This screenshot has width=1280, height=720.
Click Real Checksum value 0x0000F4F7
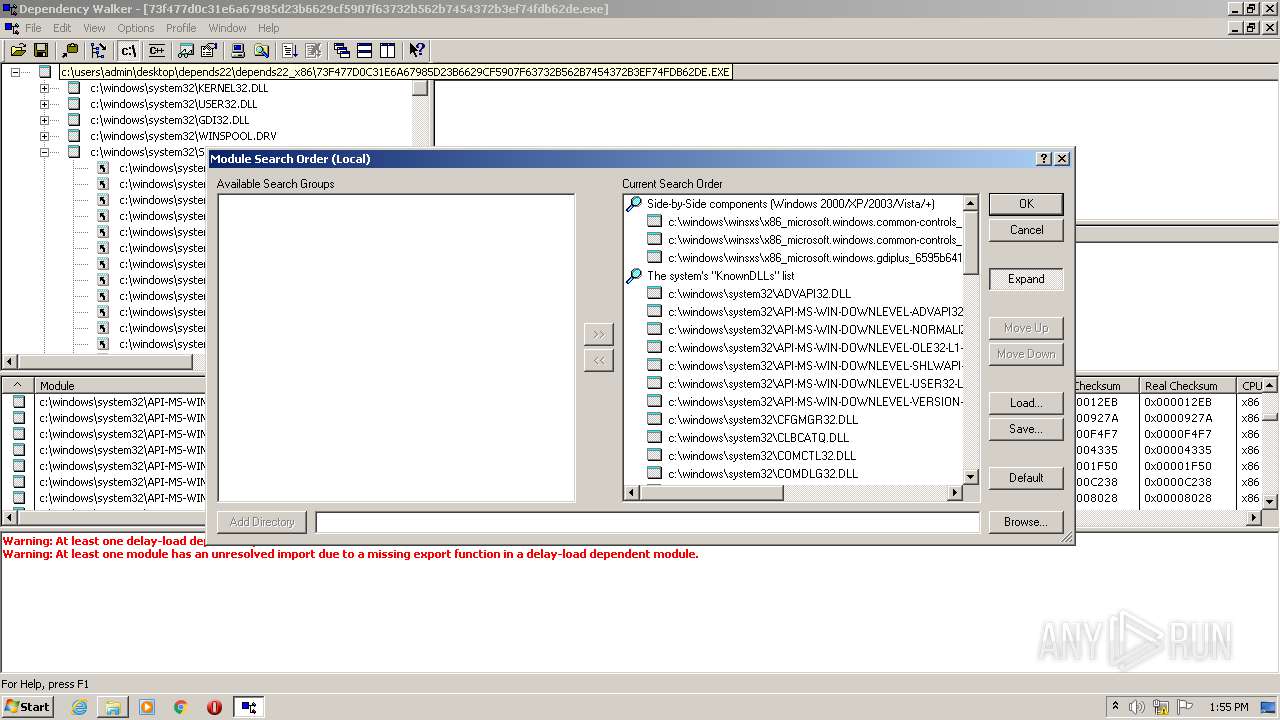(x=1178, y=434)
